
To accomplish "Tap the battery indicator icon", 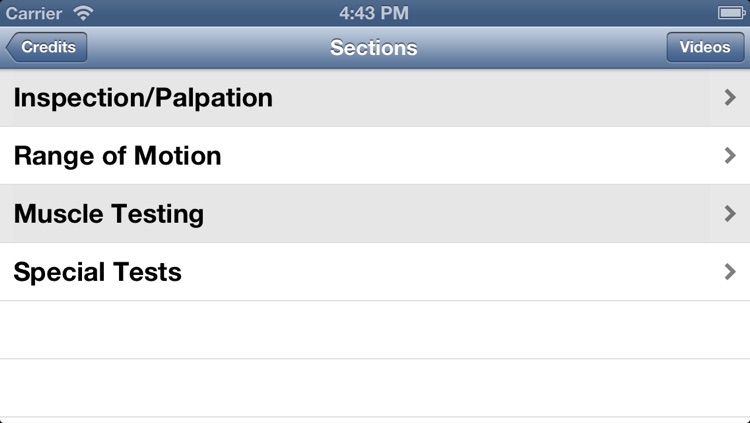I will (x=731, y=13).
